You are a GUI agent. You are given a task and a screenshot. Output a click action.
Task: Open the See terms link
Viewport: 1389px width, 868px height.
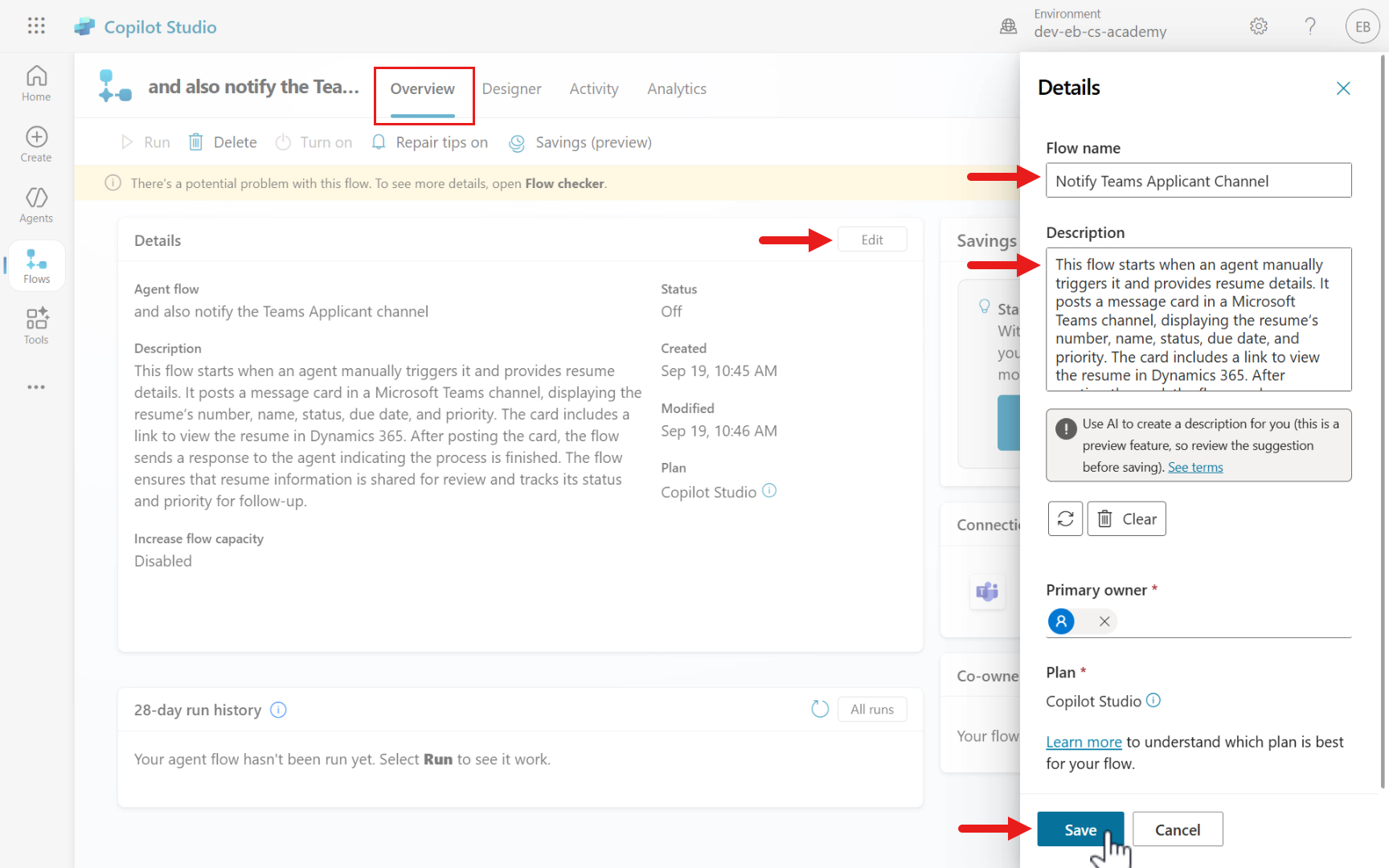click(x=1195, y=468)
